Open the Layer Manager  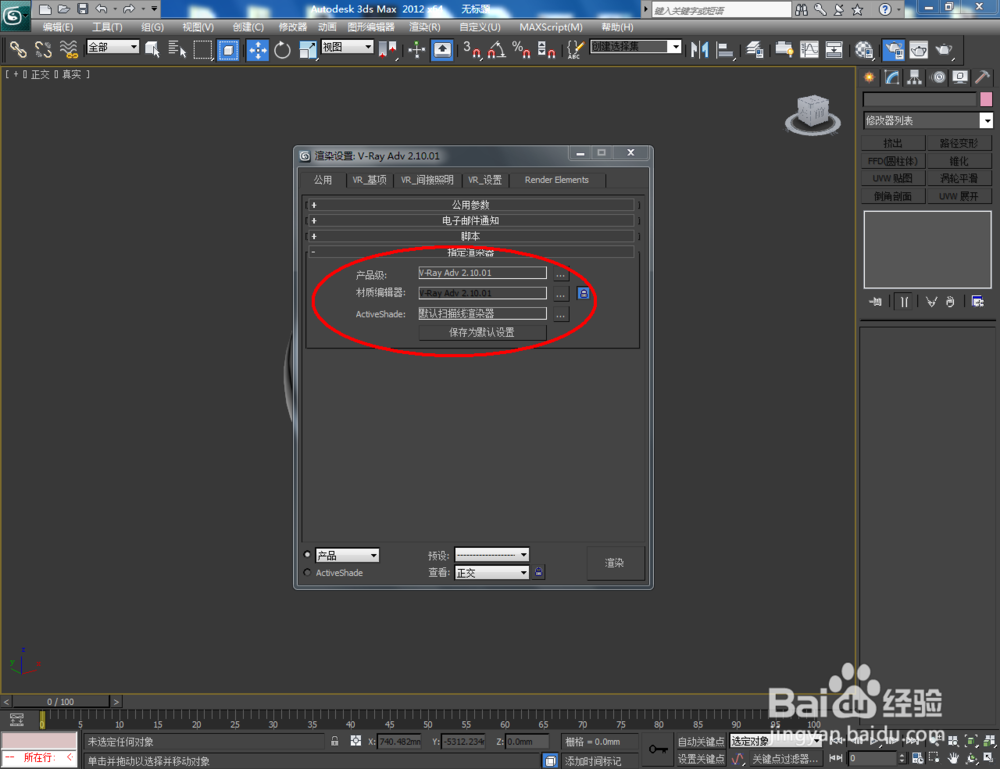point(755,49)
